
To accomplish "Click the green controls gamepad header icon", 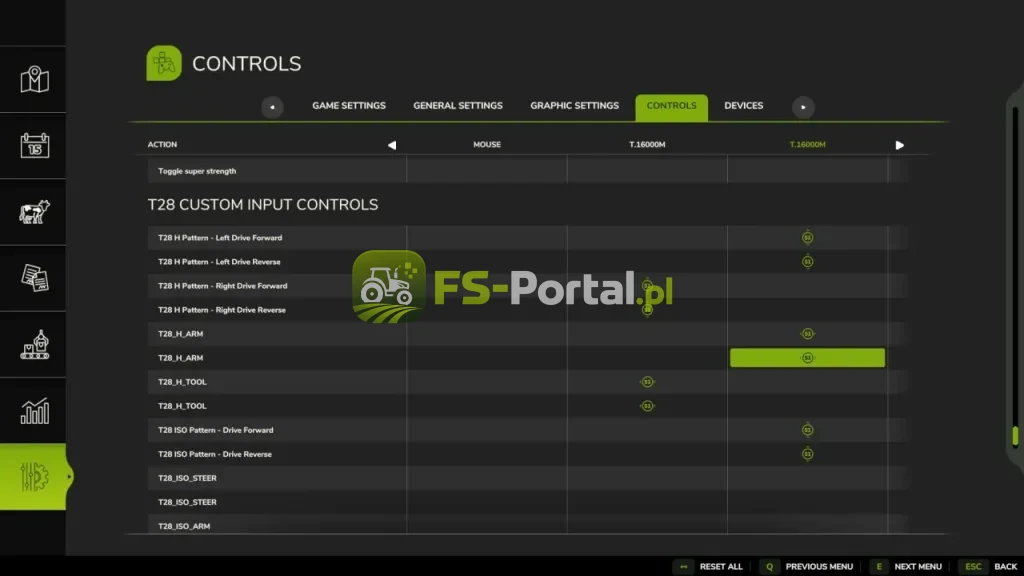I will pyautogui.click(x=164, y=63).
